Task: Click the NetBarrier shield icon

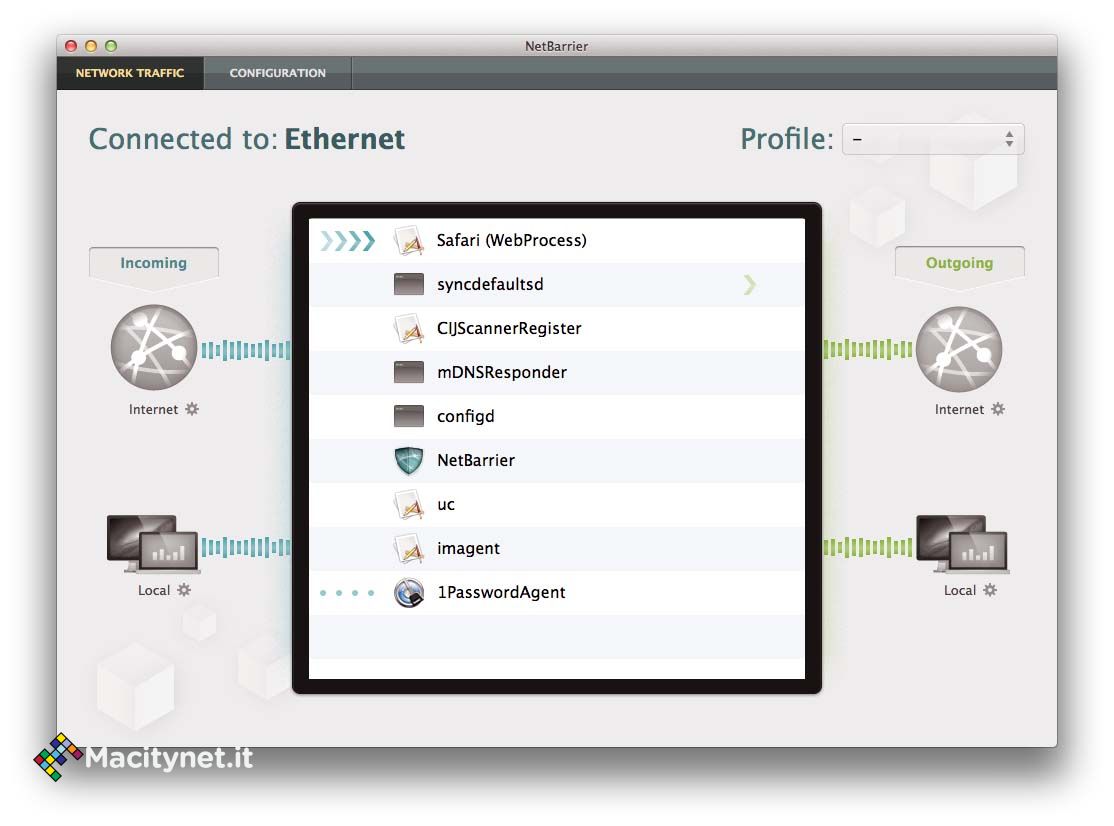Action: 409,460
